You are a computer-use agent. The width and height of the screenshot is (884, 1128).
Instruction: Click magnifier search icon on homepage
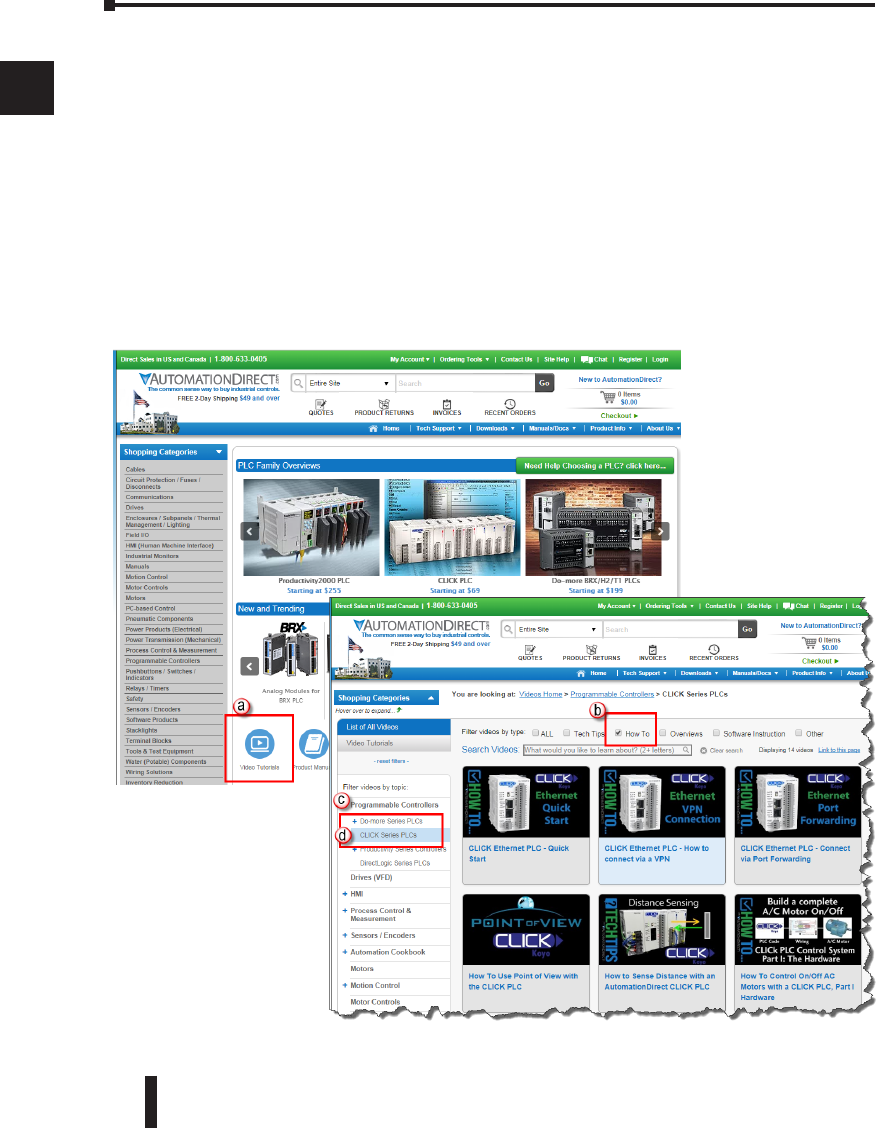298,383
